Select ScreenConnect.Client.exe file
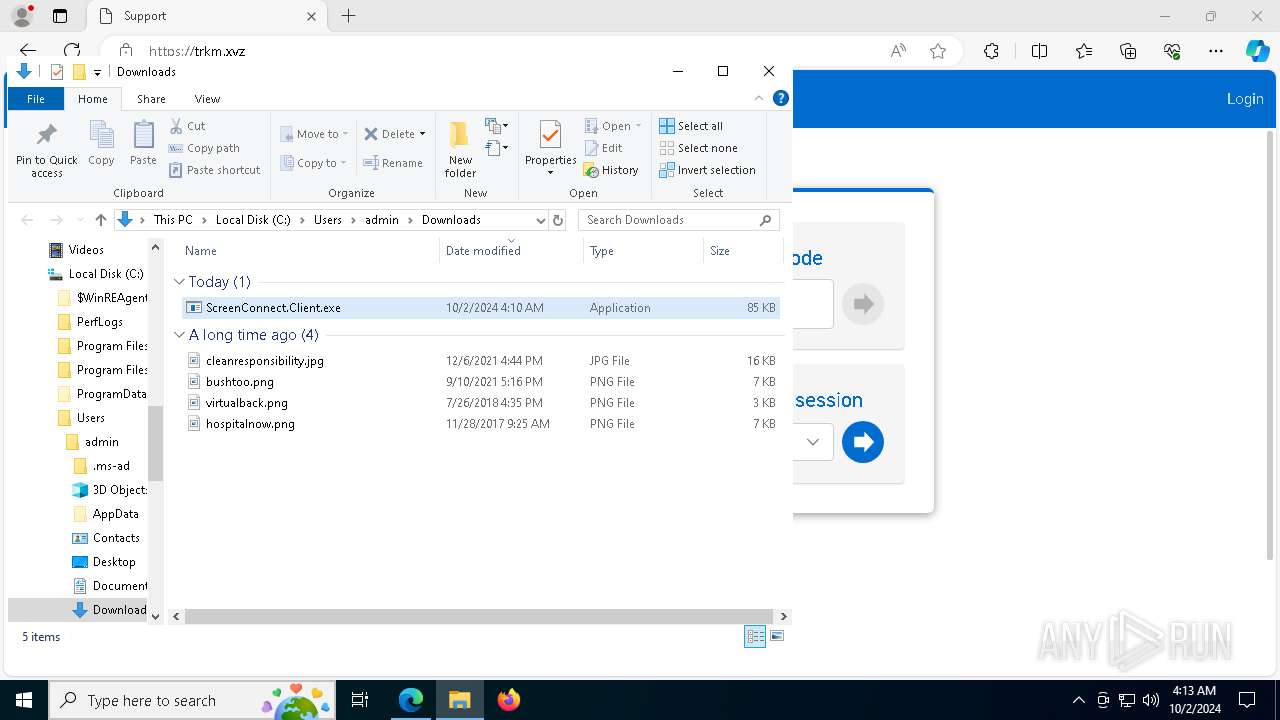The image size is (1280, 720). pos(480,308)
